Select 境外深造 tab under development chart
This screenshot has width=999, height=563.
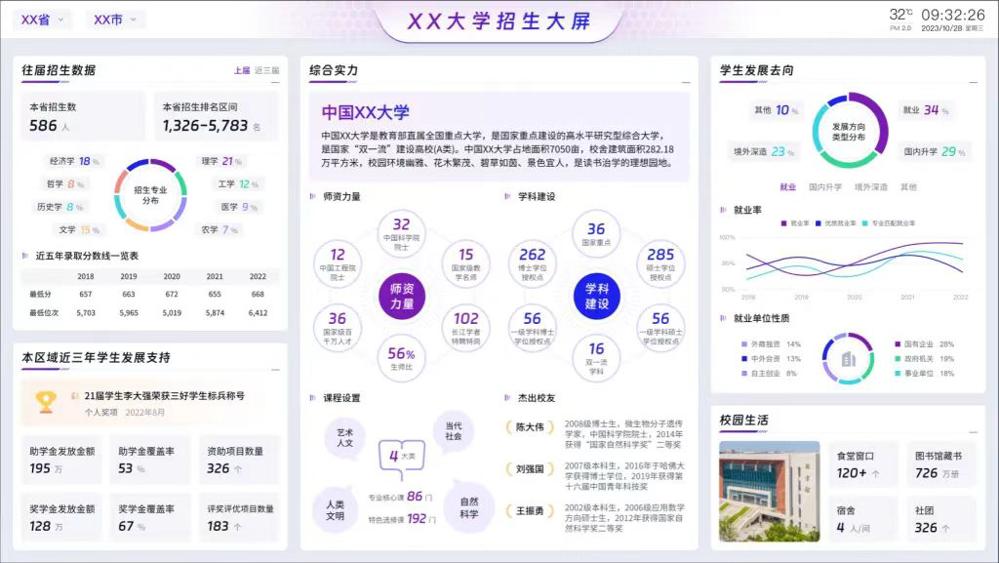click(x=871, y=187)
